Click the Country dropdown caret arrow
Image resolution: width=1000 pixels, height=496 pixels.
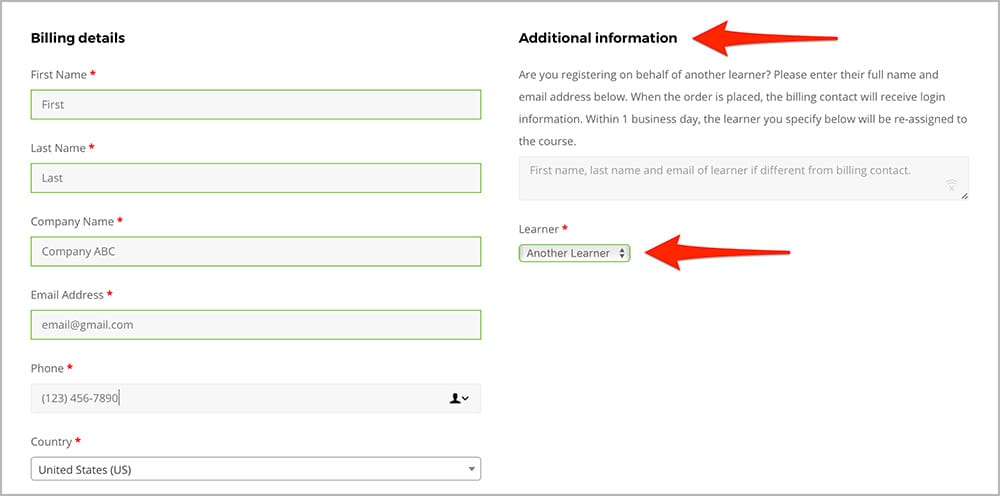[x=471, y=469]
